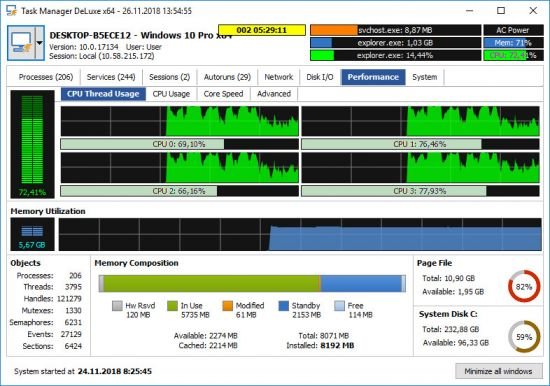Screen dimensions: 550x386
Task: Click the CPU: 72,41% indicator bar
Action: pyautogui.click(x=513, y=55)
